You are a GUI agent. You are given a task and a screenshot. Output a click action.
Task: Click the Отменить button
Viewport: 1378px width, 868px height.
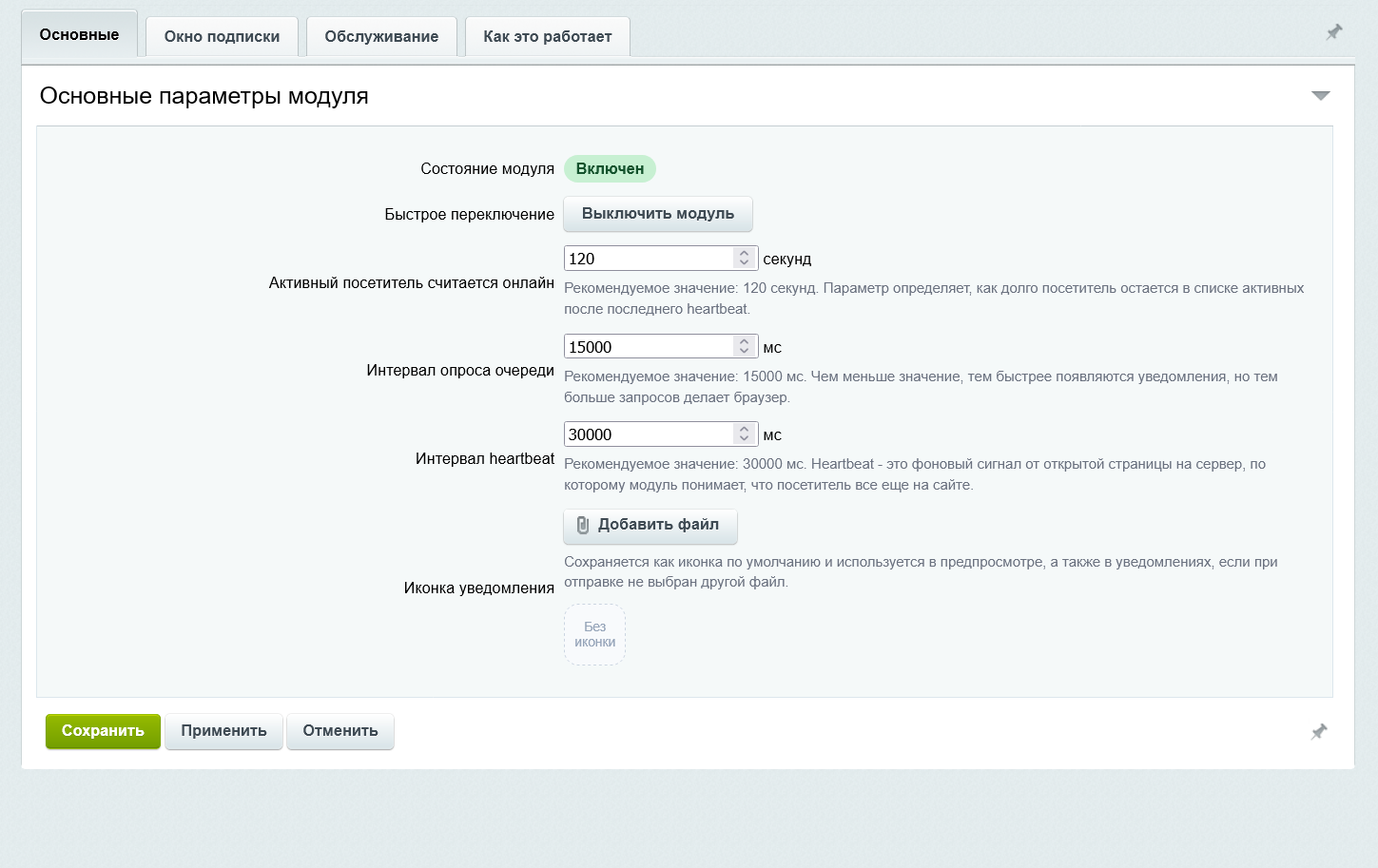tap(340, 731)
